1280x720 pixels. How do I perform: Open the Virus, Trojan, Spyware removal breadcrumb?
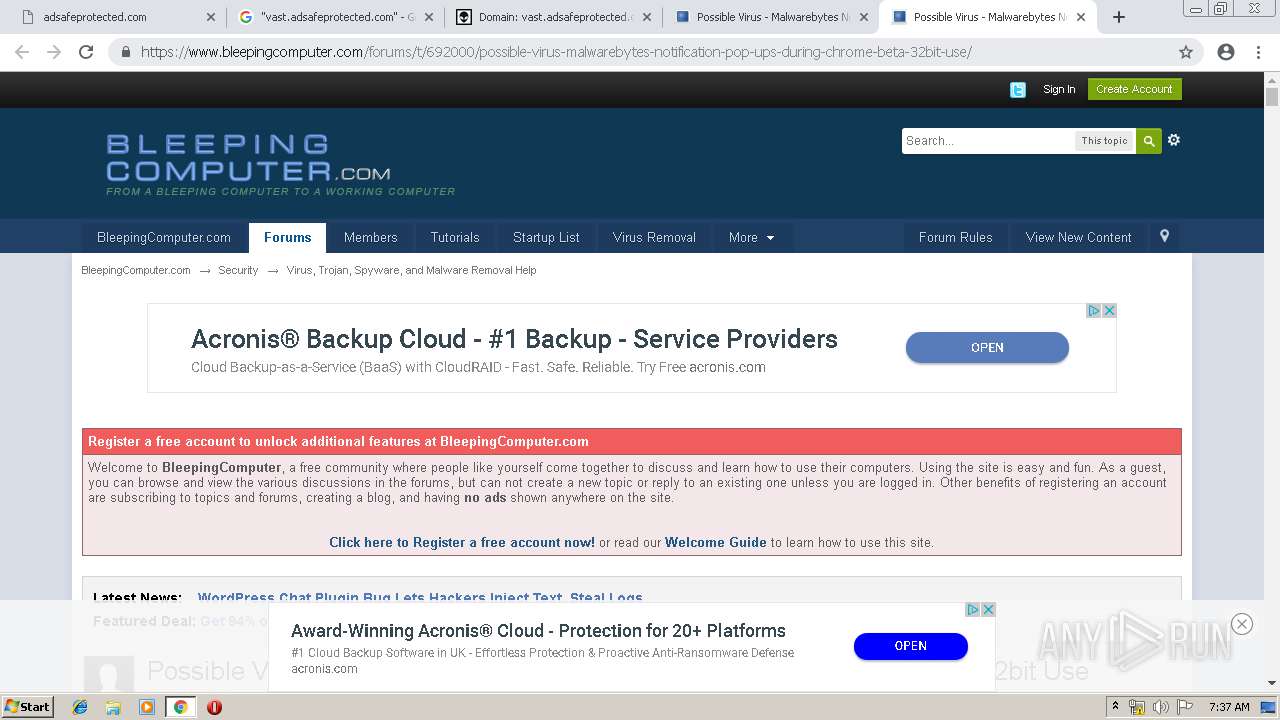pos(411,270)
